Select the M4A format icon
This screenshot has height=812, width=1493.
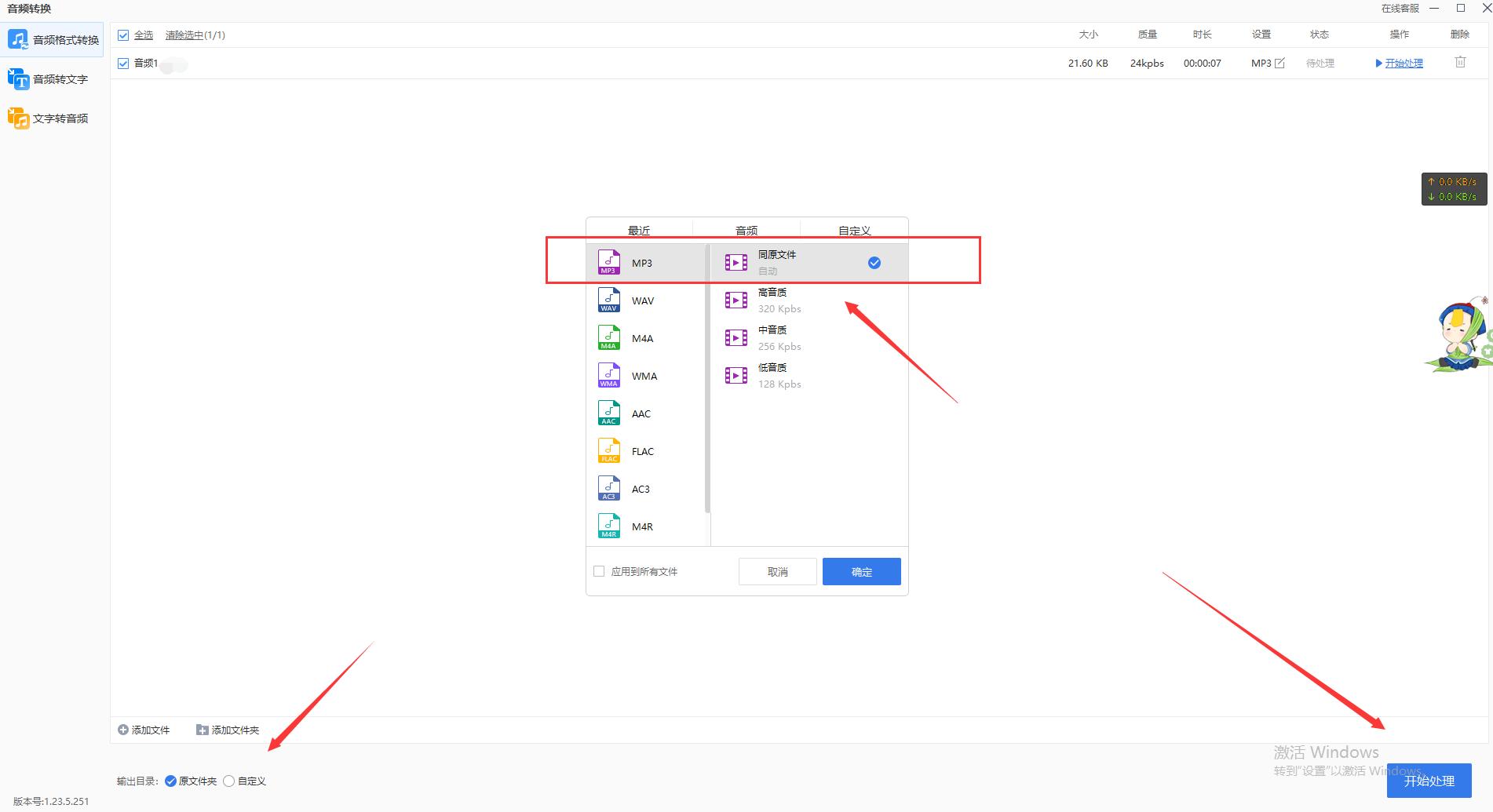[608, 338]
